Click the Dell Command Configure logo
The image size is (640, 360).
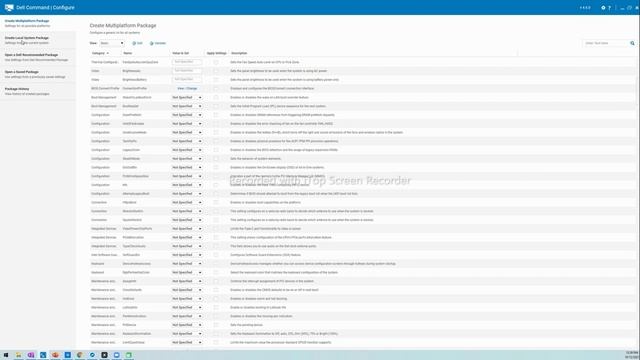pyautogui.click(x=9, y=7)
